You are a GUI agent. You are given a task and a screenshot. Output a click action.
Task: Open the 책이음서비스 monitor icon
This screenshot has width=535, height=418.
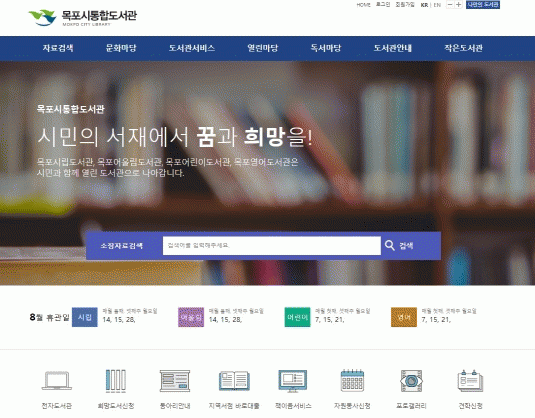[x=293, y=381]
